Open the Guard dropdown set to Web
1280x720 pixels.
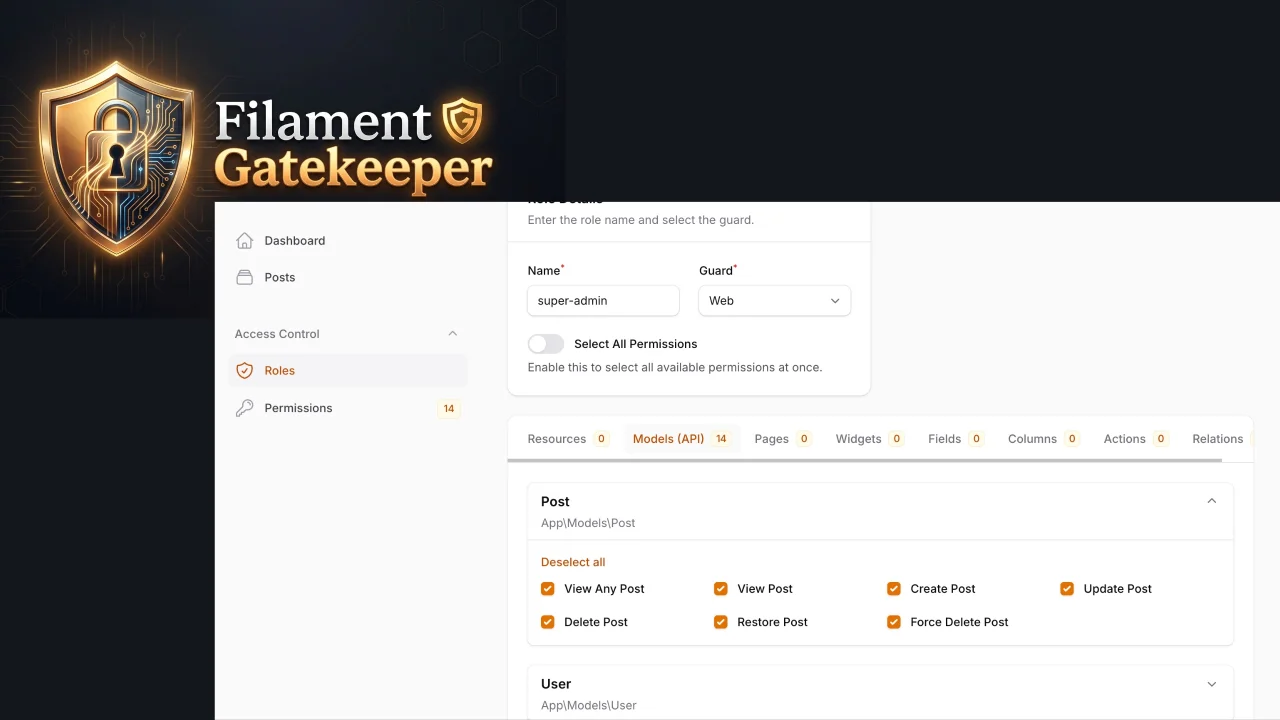tap(775, 300)
